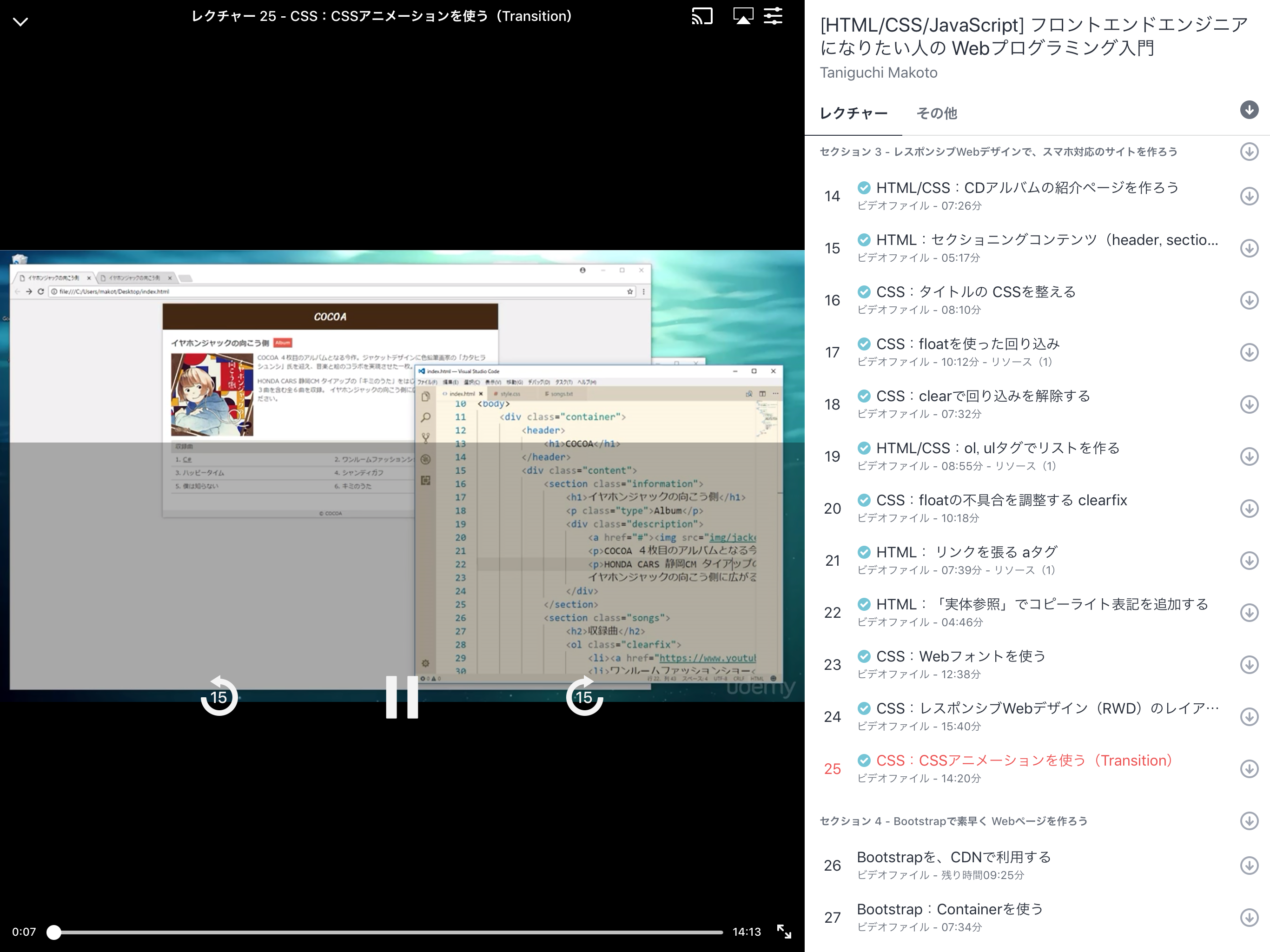1270x952 pixels.
Task: Collapse the video player with the chevron
Action: (20, 22)
